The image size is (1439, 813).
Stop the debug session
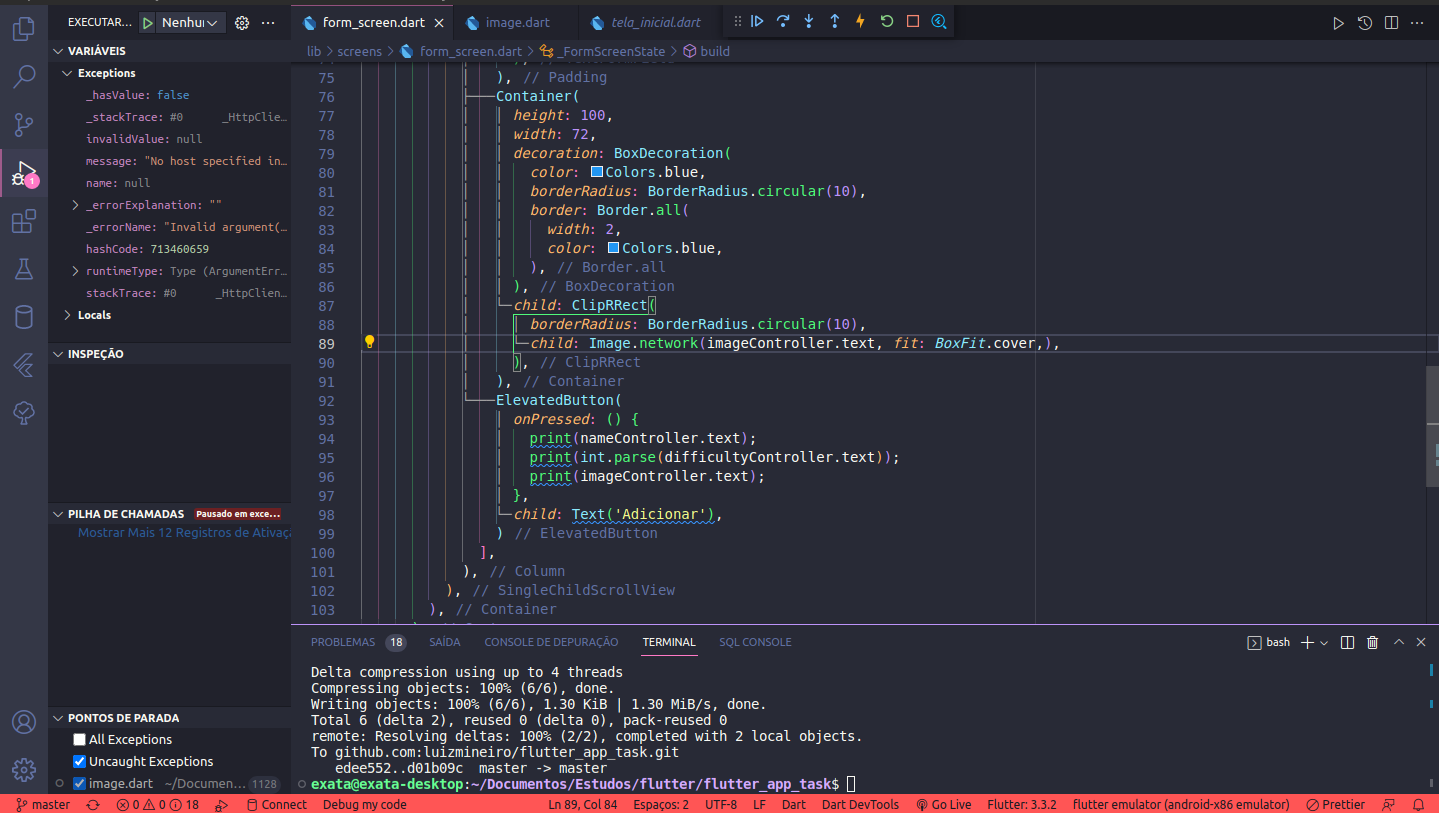pos(913,21)
